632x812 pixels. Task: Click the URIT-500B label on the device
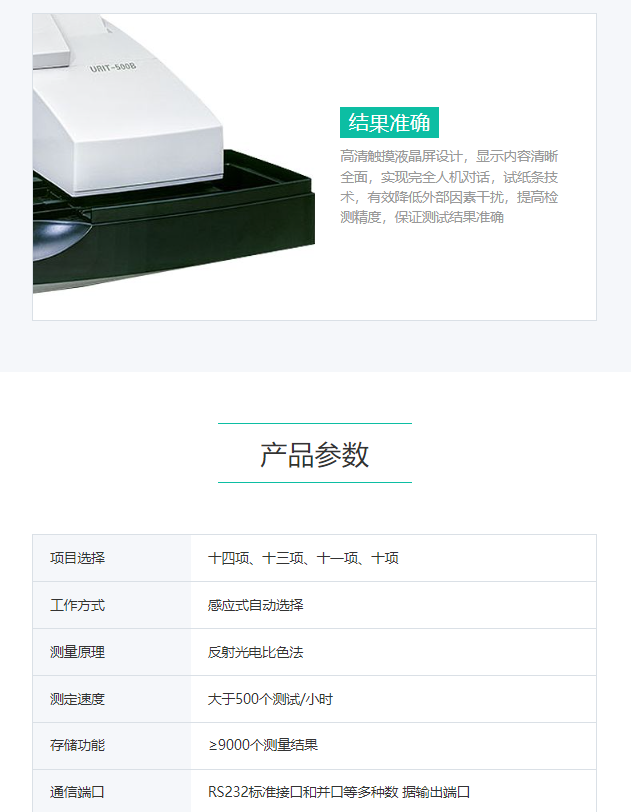point(112,67)
